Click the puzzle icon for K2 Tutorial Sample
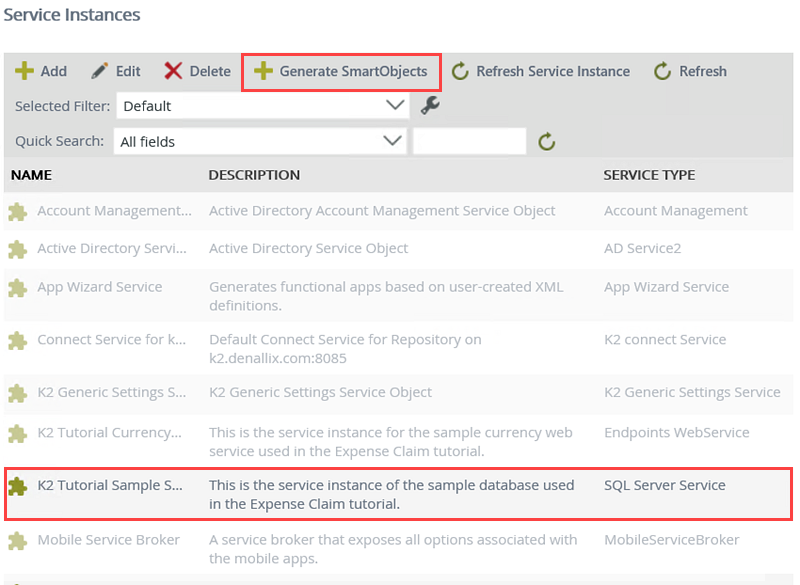Viewport: 800px width, 585px height. pyautogui.click(x=18, y=487)
